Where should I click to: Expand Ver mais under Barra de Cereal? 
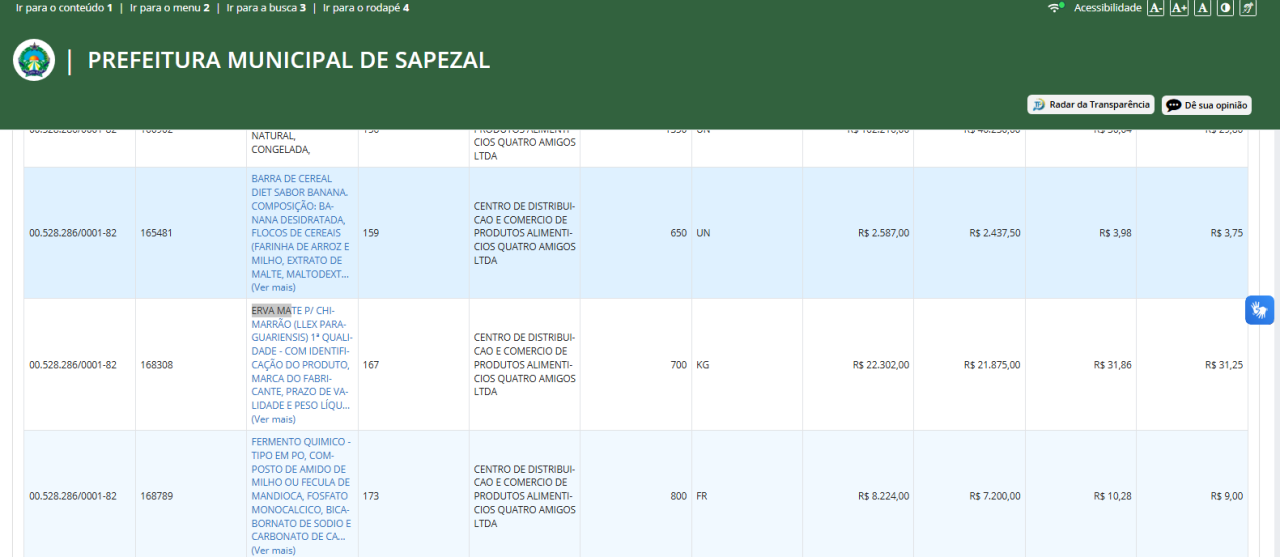click(273, 287)
